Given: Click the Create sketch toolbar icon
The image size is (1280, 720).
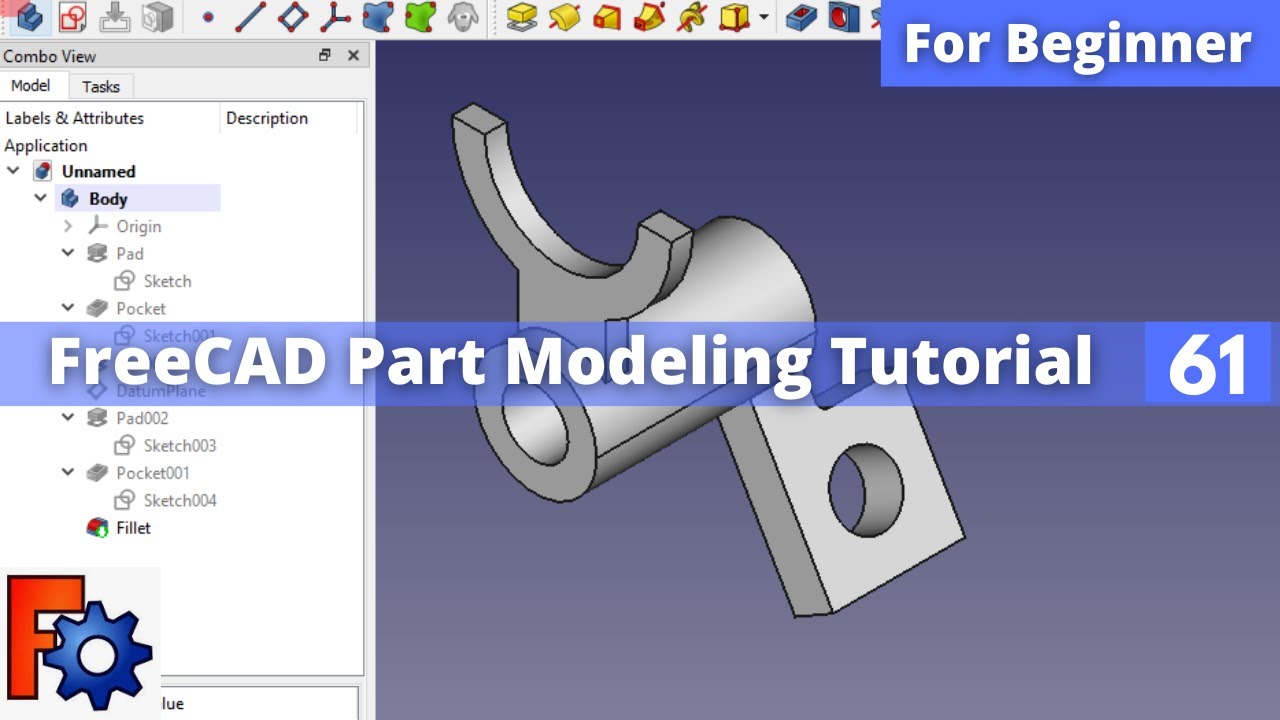Looking at the screenshot, I should coord(72,17).
